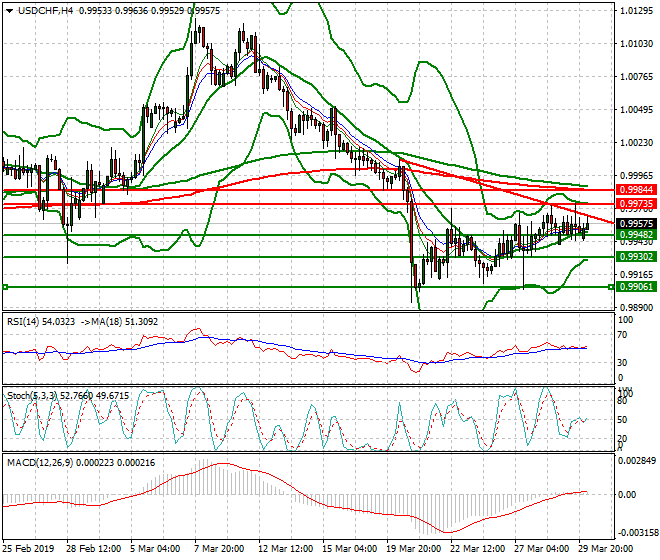Click the 1.00765 price scale value
Viewport: 660px width, 560px height.
(x=637, y=77)
